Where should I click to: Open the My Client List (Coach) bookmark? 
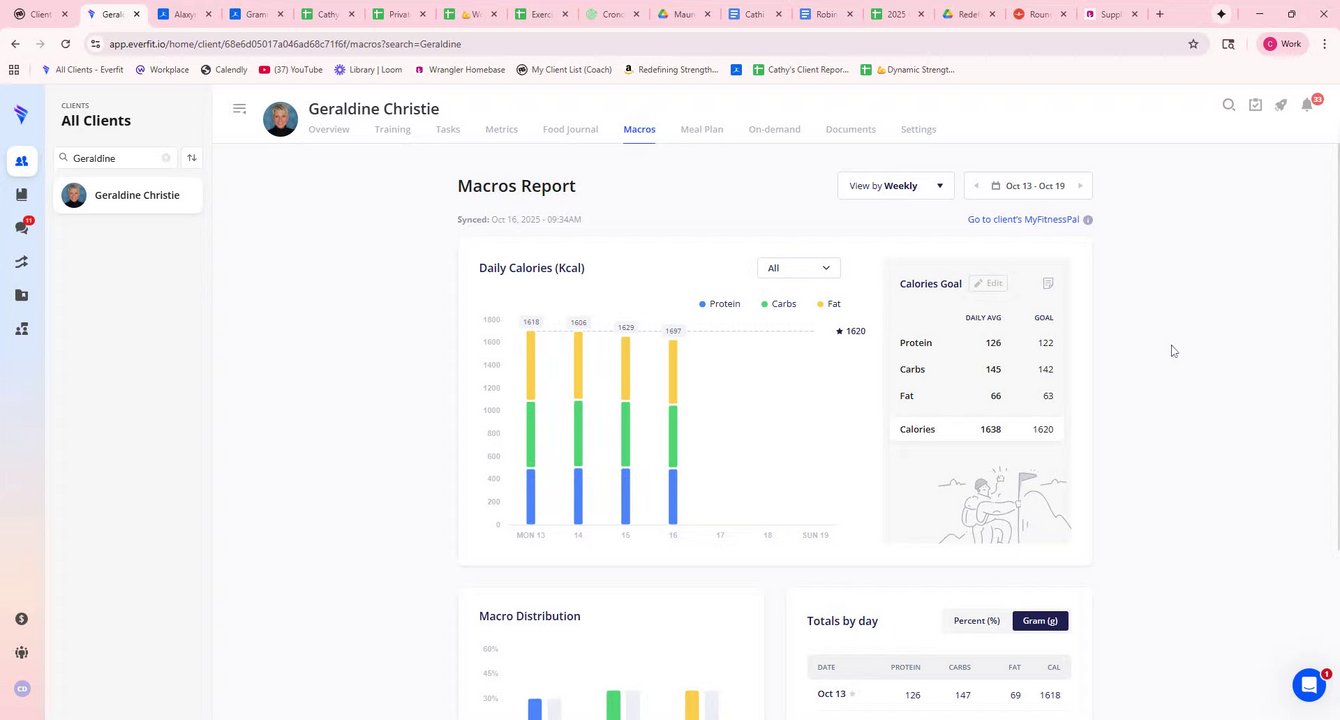pos(564,70)
